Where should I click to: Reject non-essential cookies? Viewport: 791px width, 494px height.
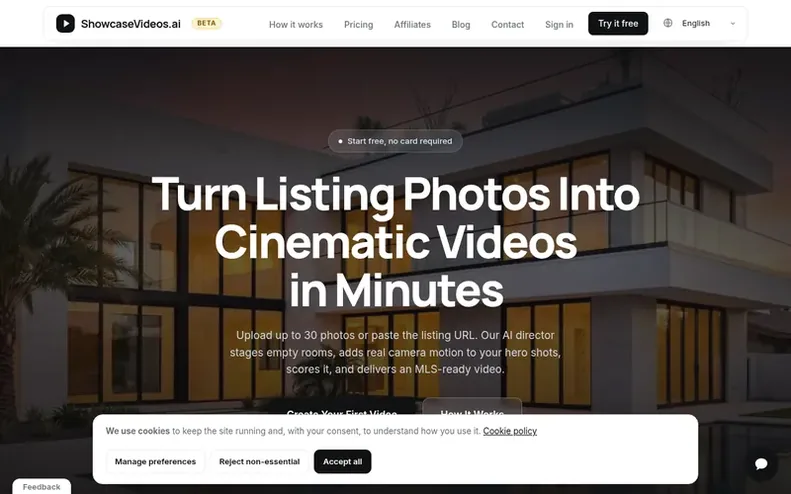[x=259, y=461]
